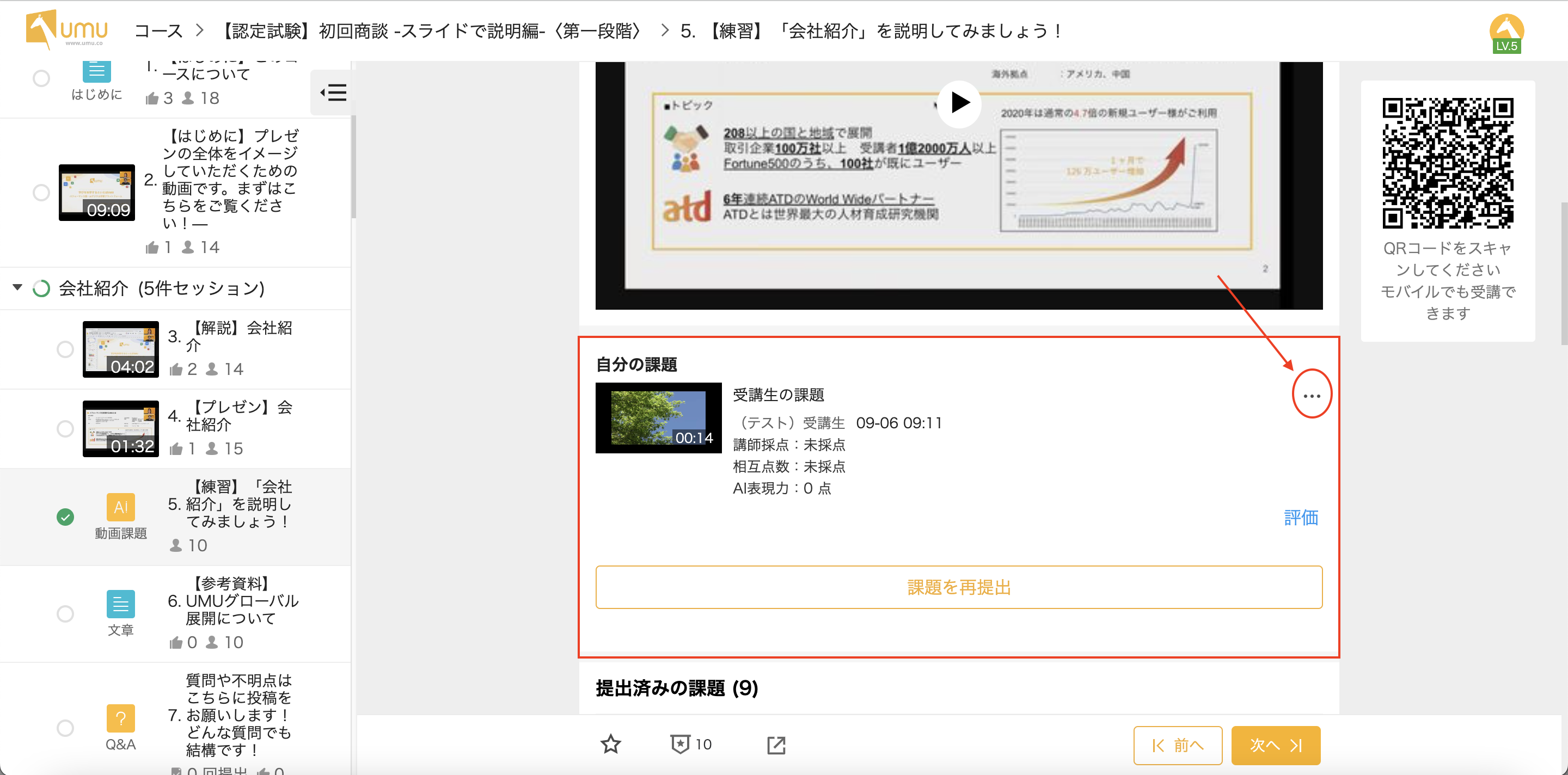Click breadcrumb chevron before session 5 title
The image size is (1568, 775).
click(x=665, y=30)
